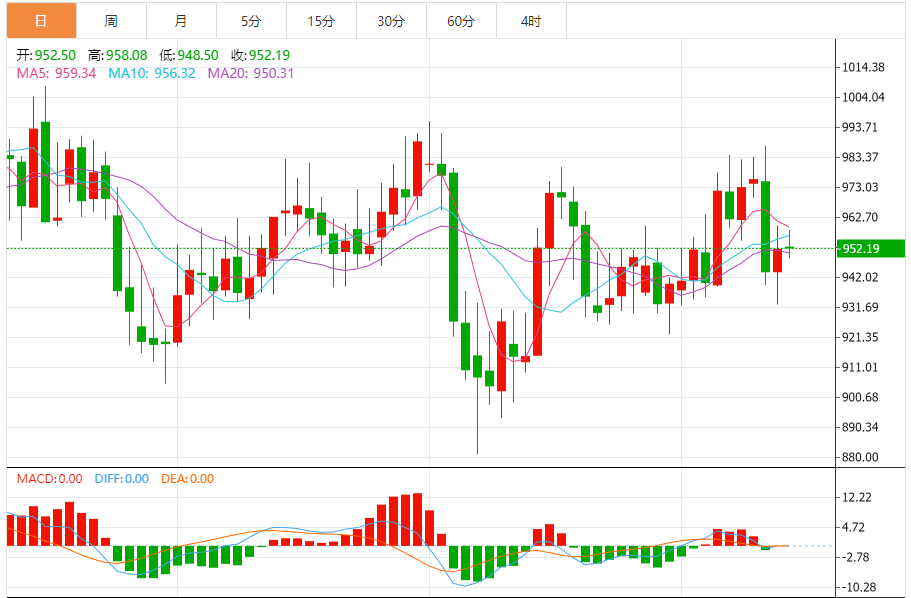Click the 收:952.19 close price value

pos(261,55)
